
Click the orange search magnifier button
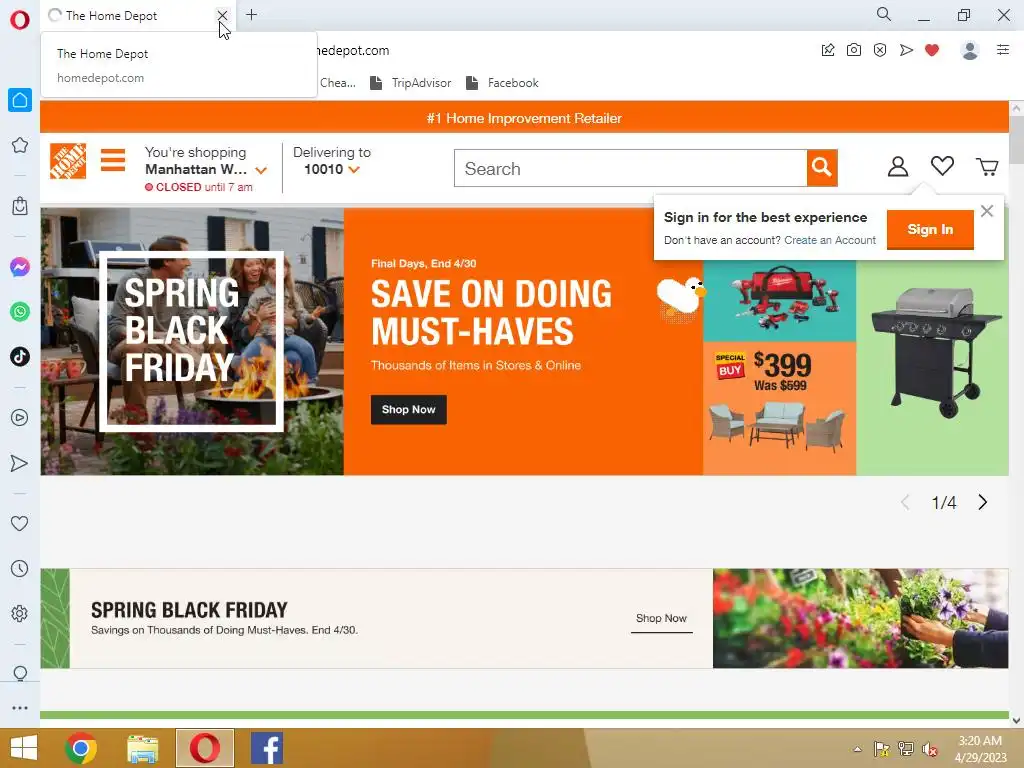point(822,168)
